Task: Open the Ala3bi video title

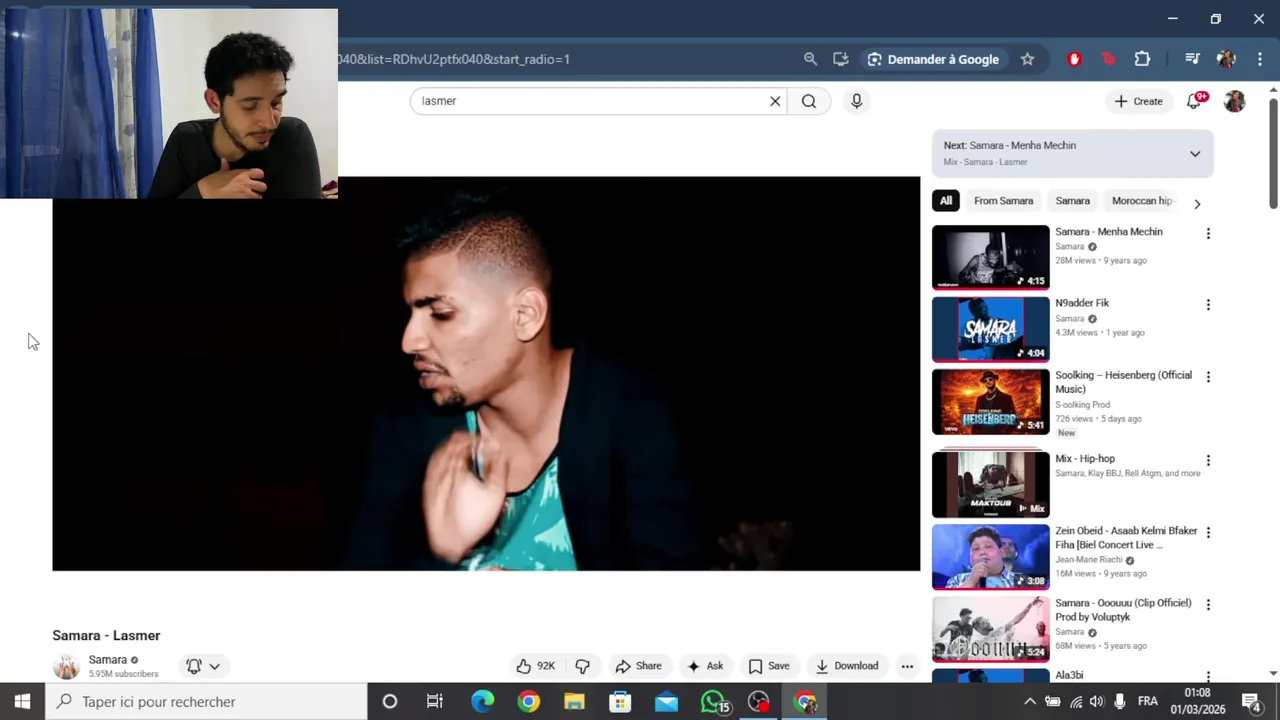Action: [x=1069, y=675]
